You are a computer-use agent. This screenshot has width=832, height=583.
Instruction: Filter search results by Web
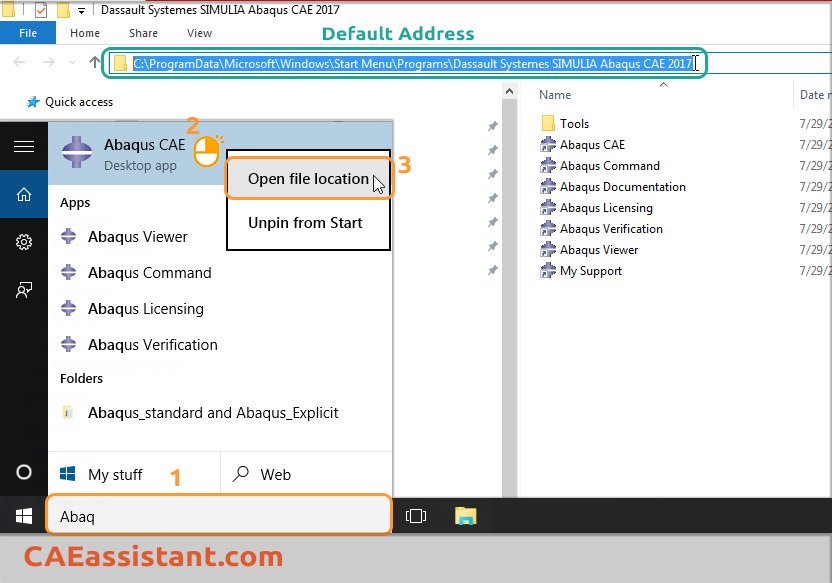click(x=306, y=474)
